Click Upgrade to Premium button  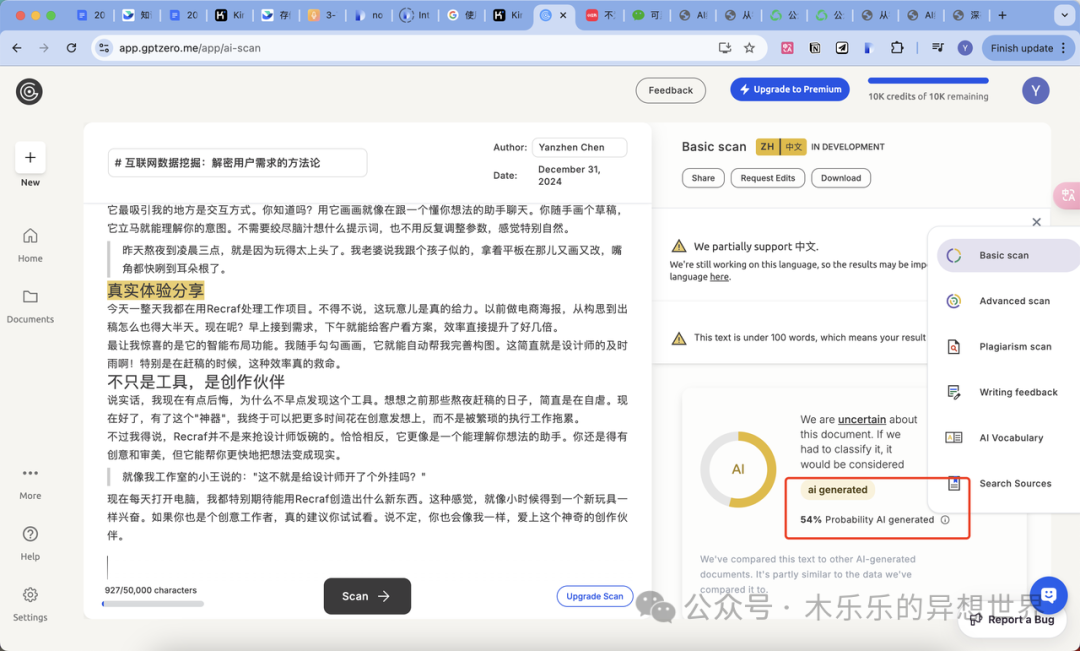pos(789,89)
